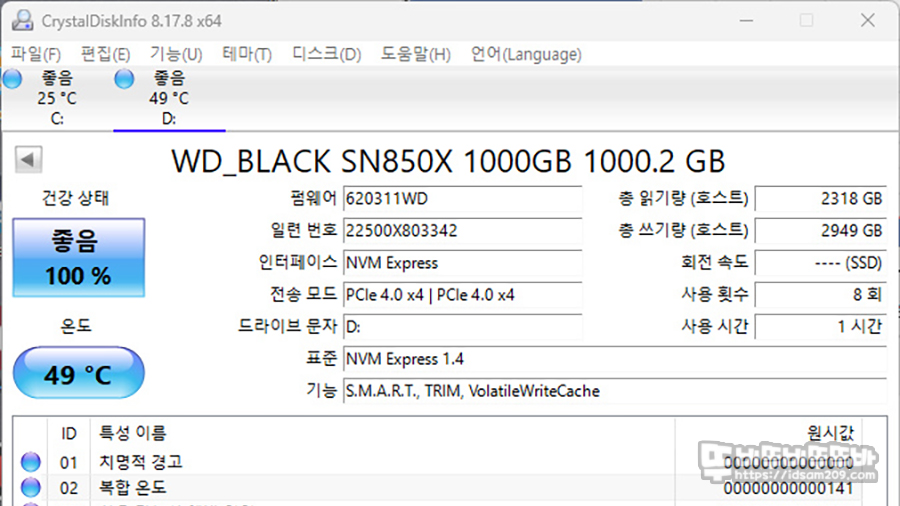Click the 건강 상태 label

[75, 198]
